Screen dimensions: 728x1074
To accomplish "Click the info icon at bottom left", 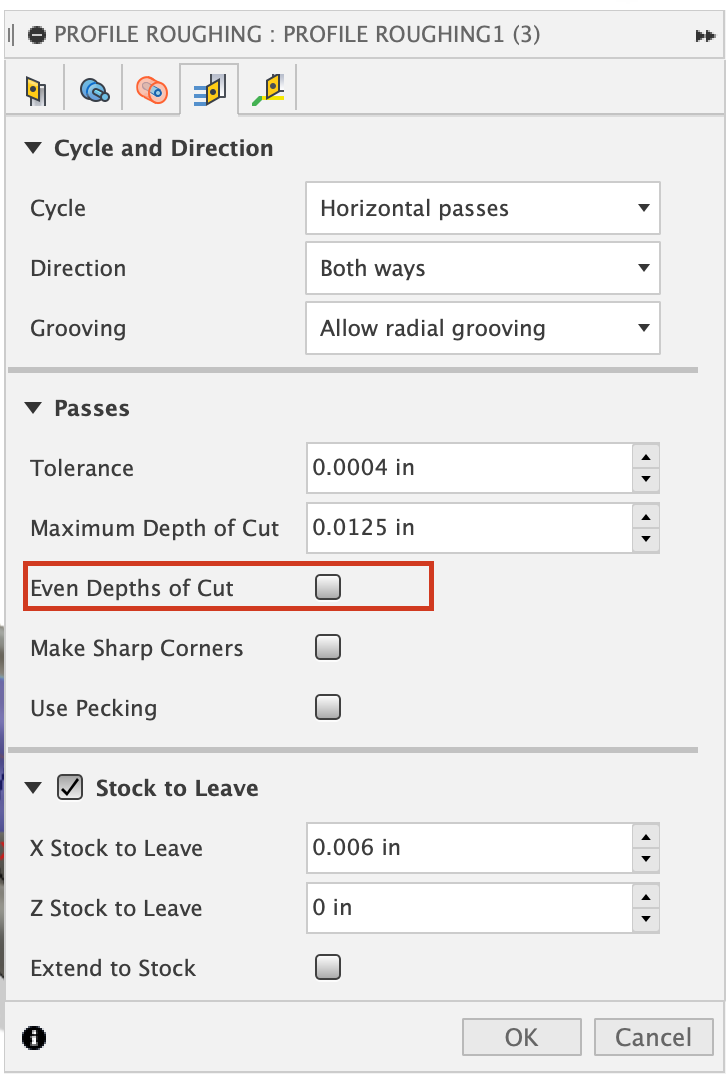I will [x=33, y=1038].
